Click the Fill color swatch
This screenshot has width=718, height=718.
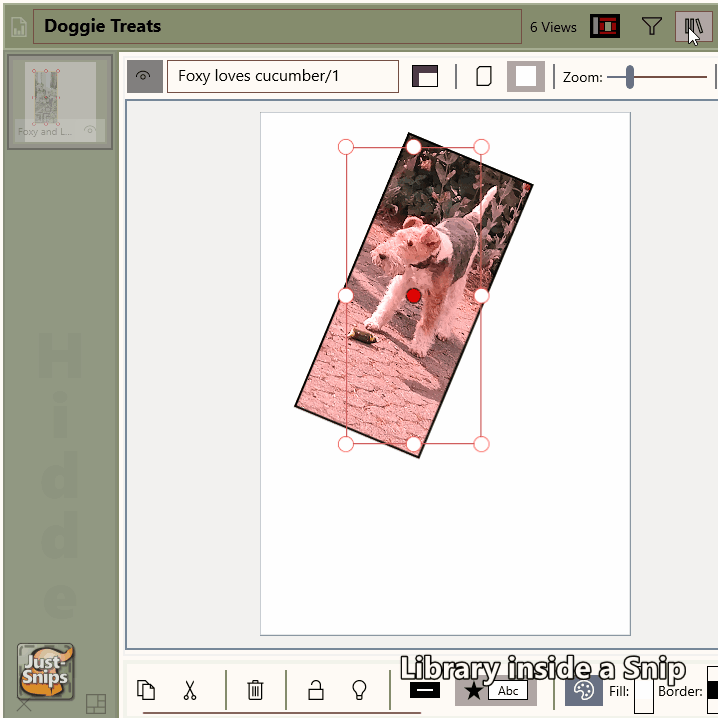644,690
